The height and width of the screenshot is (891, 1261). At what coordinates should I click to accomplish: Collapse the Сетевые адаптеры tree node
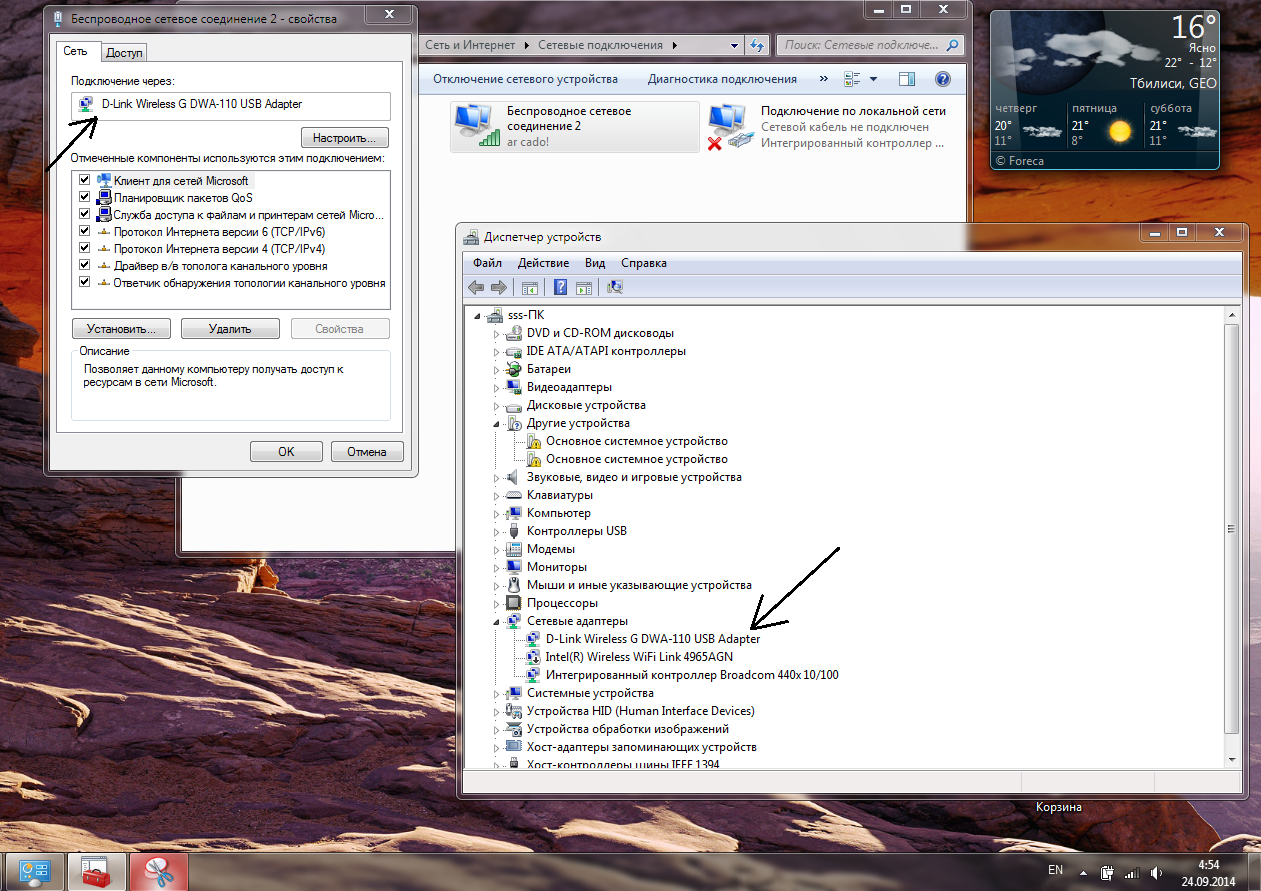click(x=496, y=621)
